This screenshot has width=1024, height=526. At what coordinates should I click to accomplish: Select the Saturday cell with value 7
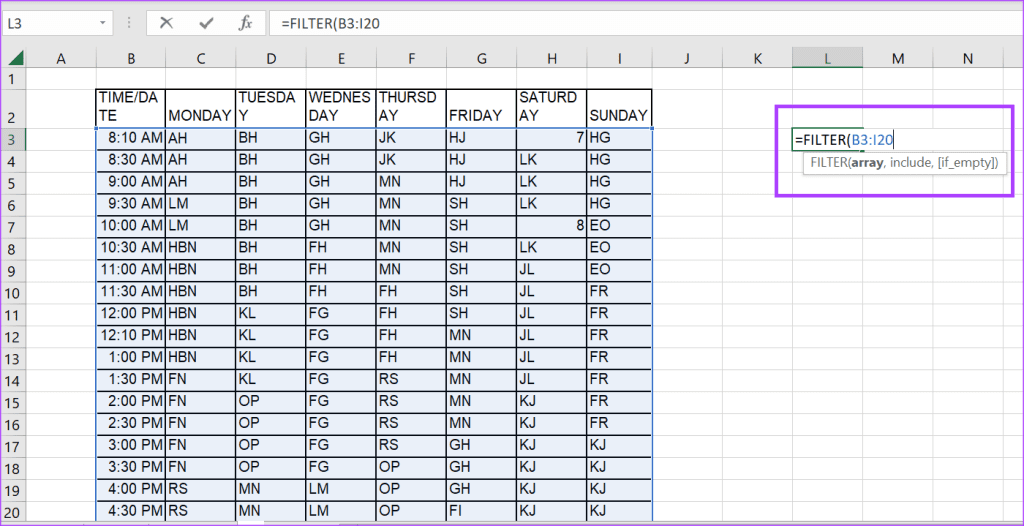point(551,137)
